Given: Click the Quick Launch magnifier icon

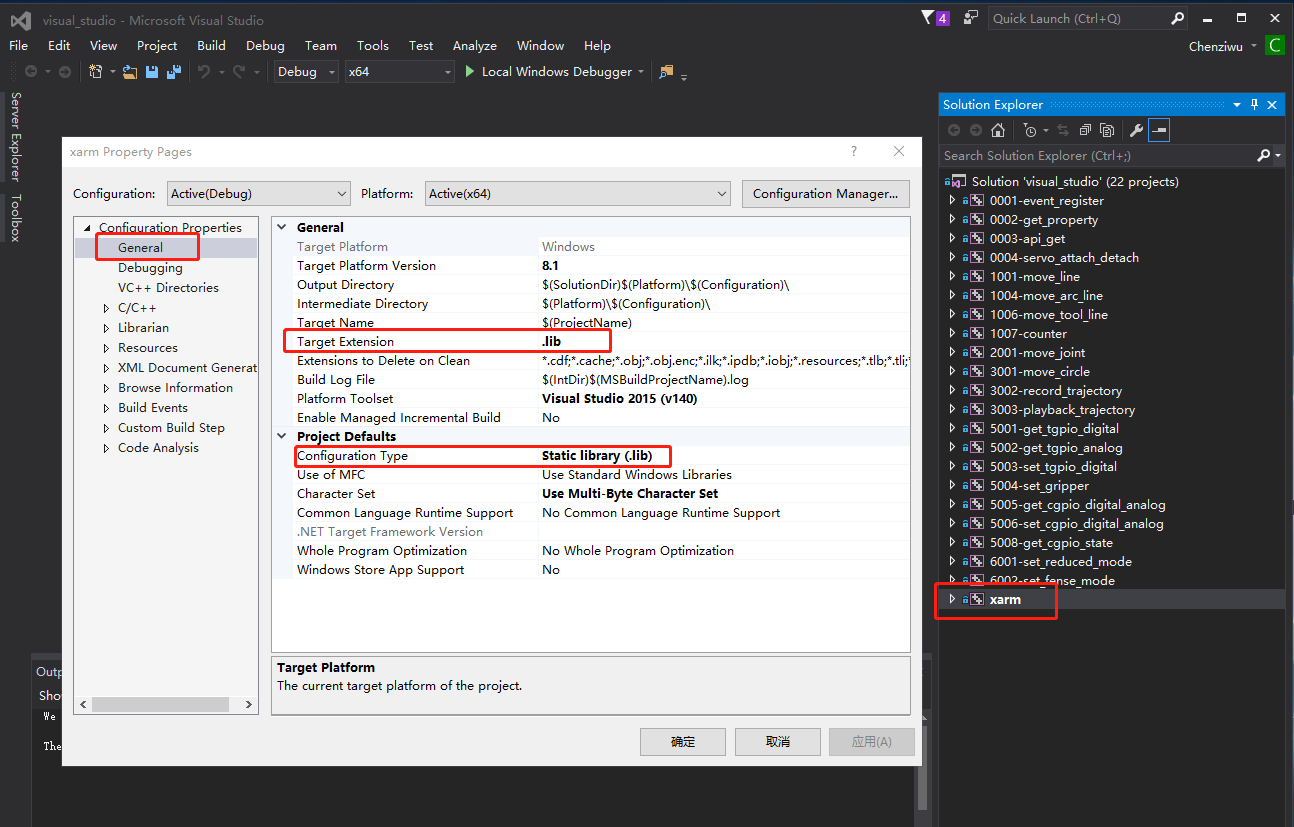Looking at the screenshot, I should pyautogui.click(x=1177, y=18).
